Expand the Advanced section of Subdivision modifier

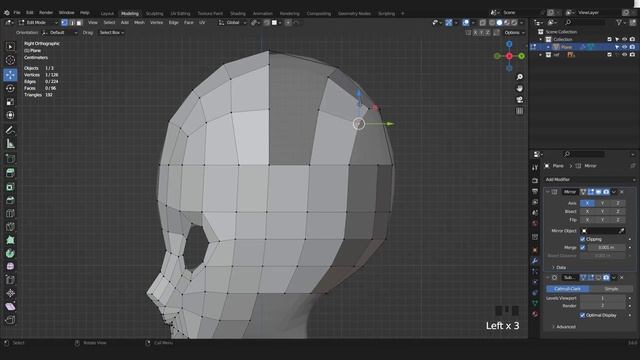point(564,327)
